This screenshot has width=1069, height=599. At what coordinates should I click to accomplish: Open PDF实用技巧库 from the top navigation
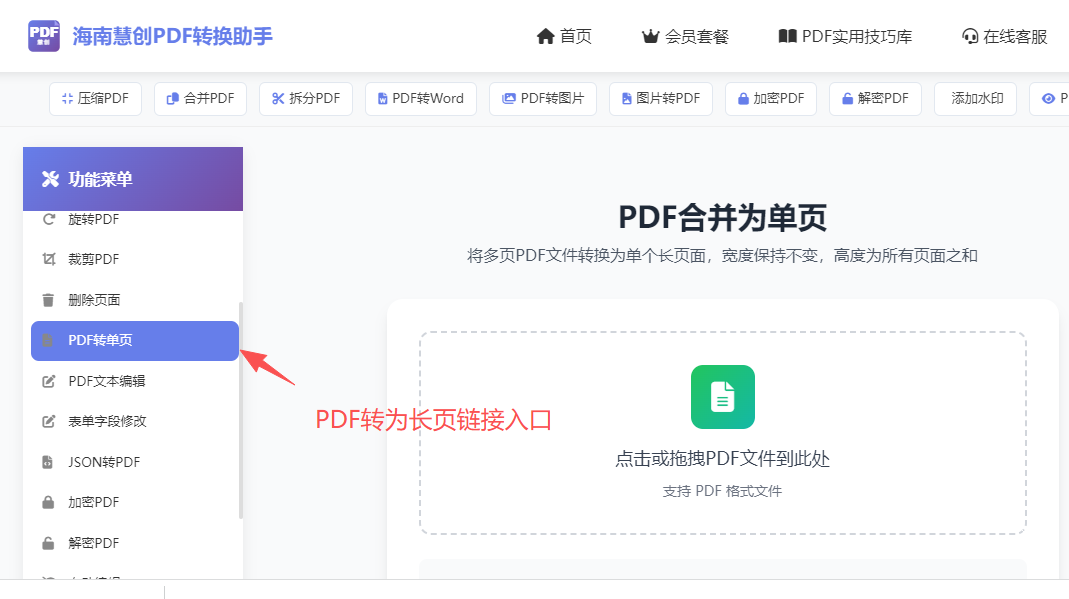tap(845, 36)
